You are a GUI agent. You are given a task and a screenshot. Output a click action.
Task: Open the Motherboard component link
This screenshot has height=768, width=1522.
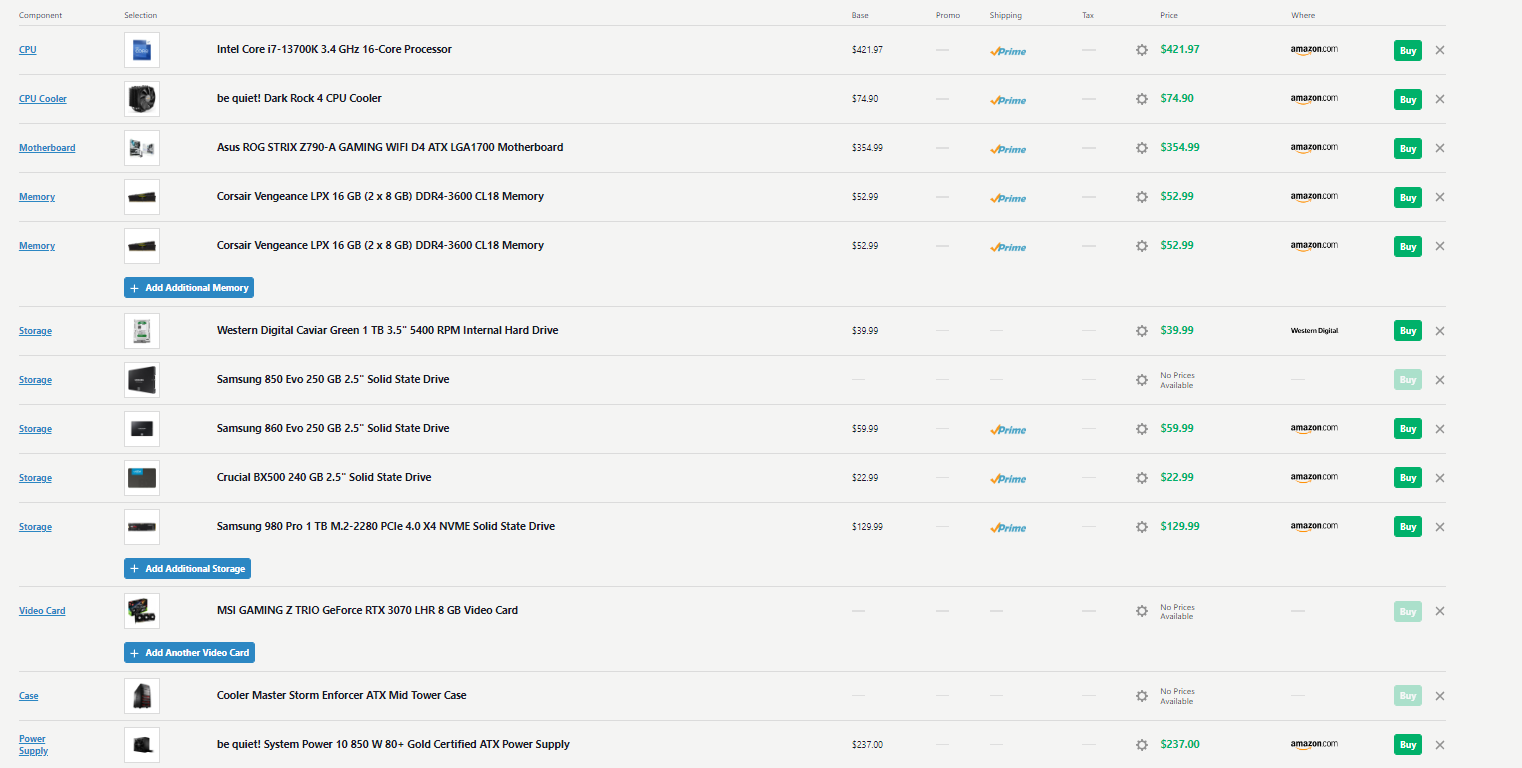pos(47,148)
